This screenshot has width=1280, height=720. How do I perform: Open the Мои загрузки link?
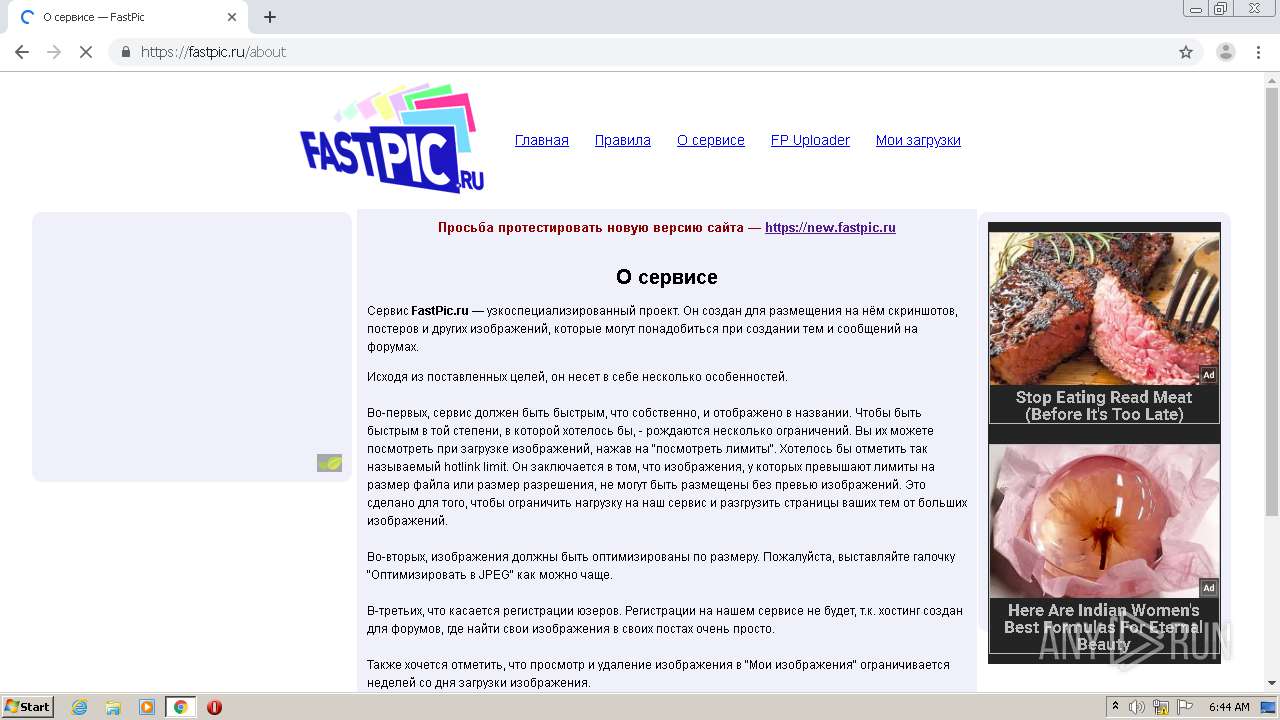[918, 140]
